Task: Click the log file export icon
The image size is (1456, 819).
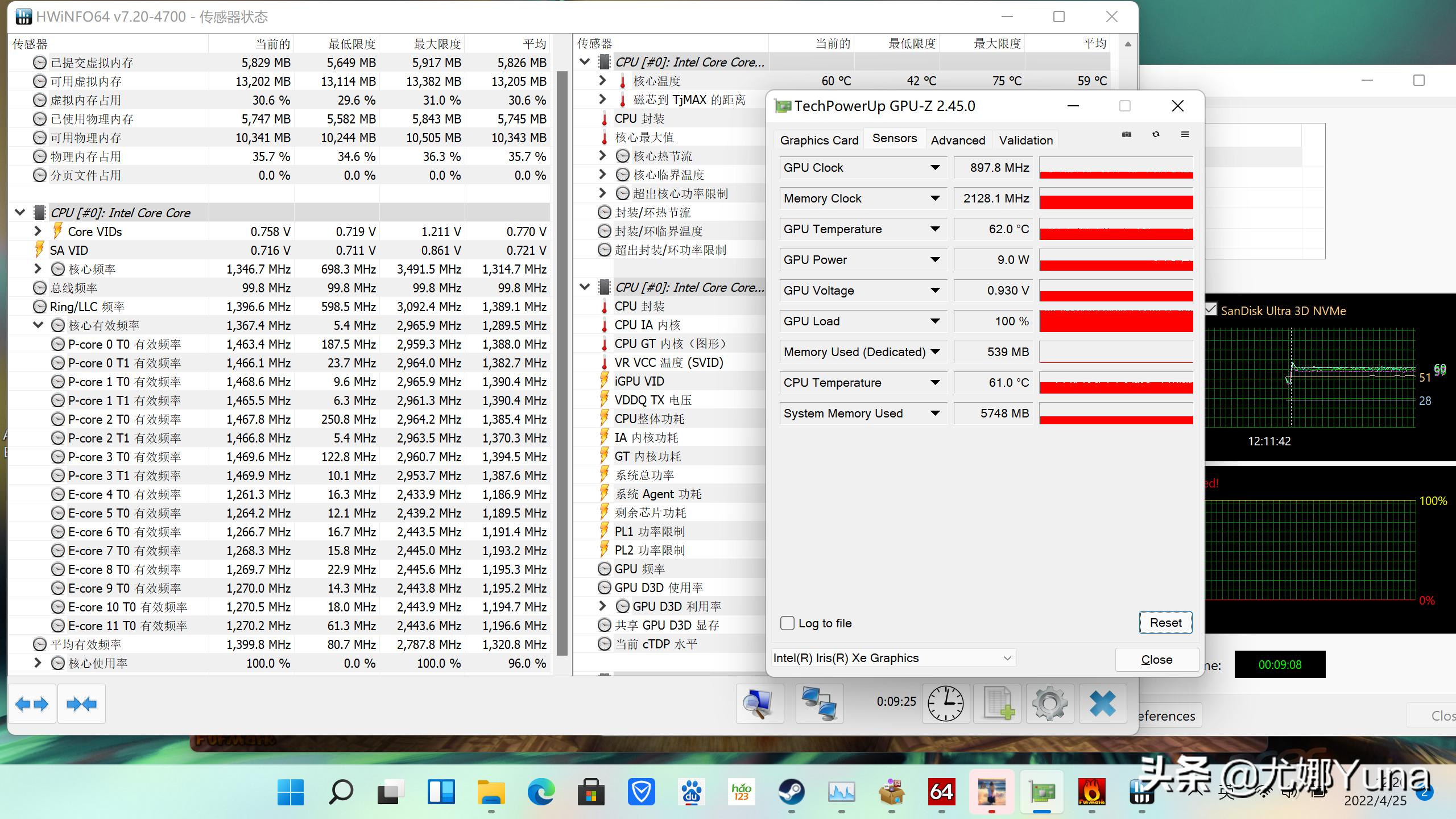Action: point(999,704)
